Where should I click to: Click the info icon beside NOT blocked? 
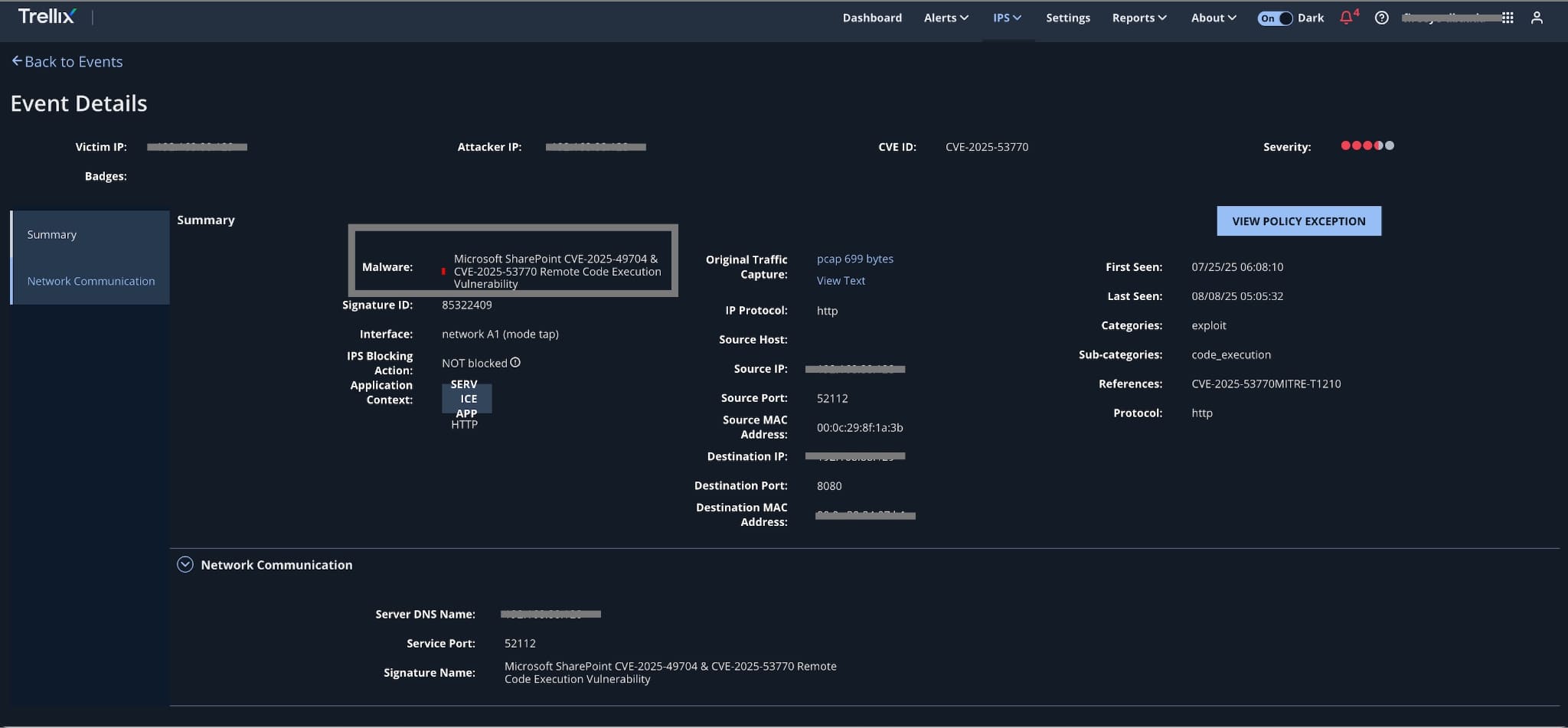(x=515, y=362)
